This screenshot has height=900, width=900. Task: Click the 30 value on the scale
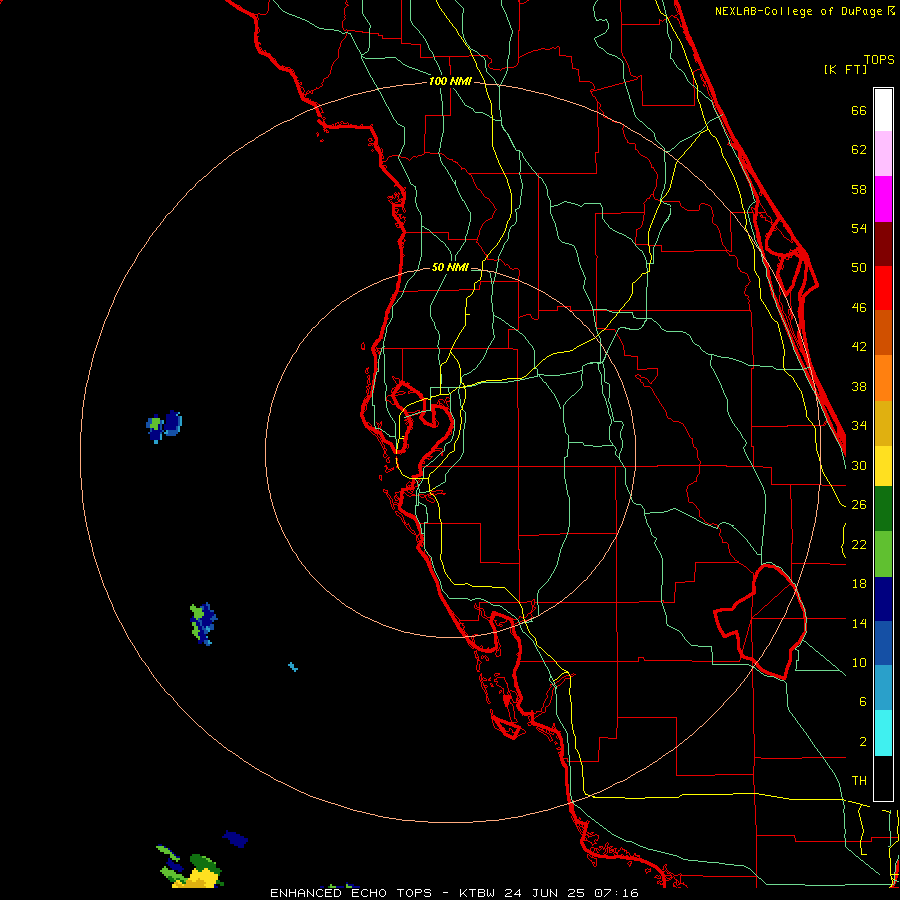[859, 465]
